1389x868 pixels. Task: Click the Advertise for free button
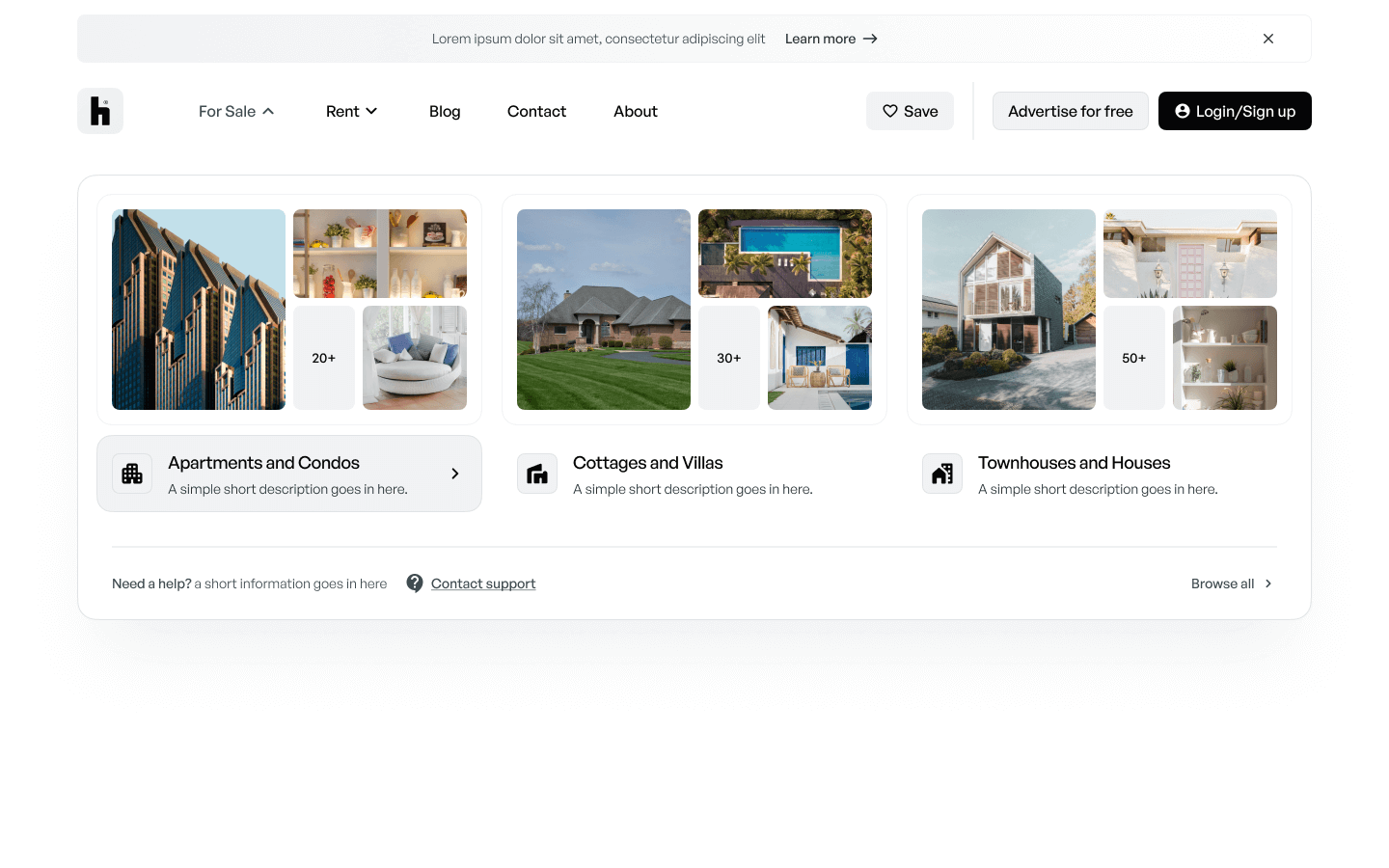[x=1070, y=111]
